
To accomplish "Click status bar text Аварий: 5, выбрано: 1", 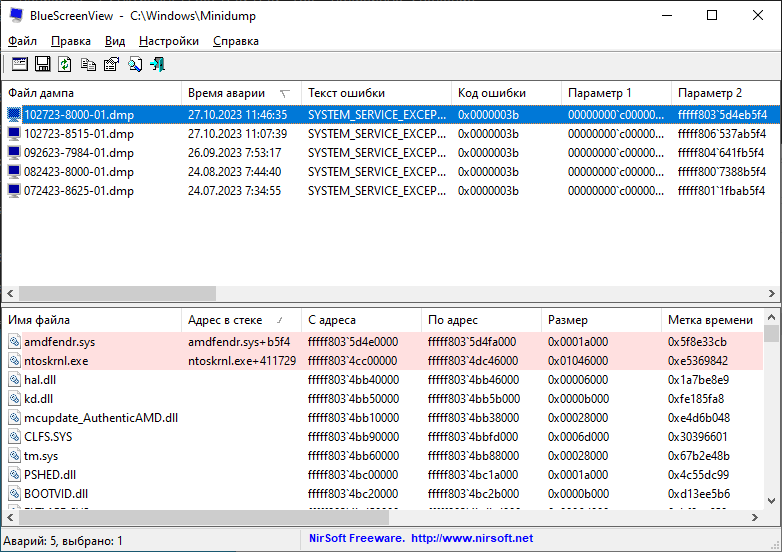I will 63,541.
